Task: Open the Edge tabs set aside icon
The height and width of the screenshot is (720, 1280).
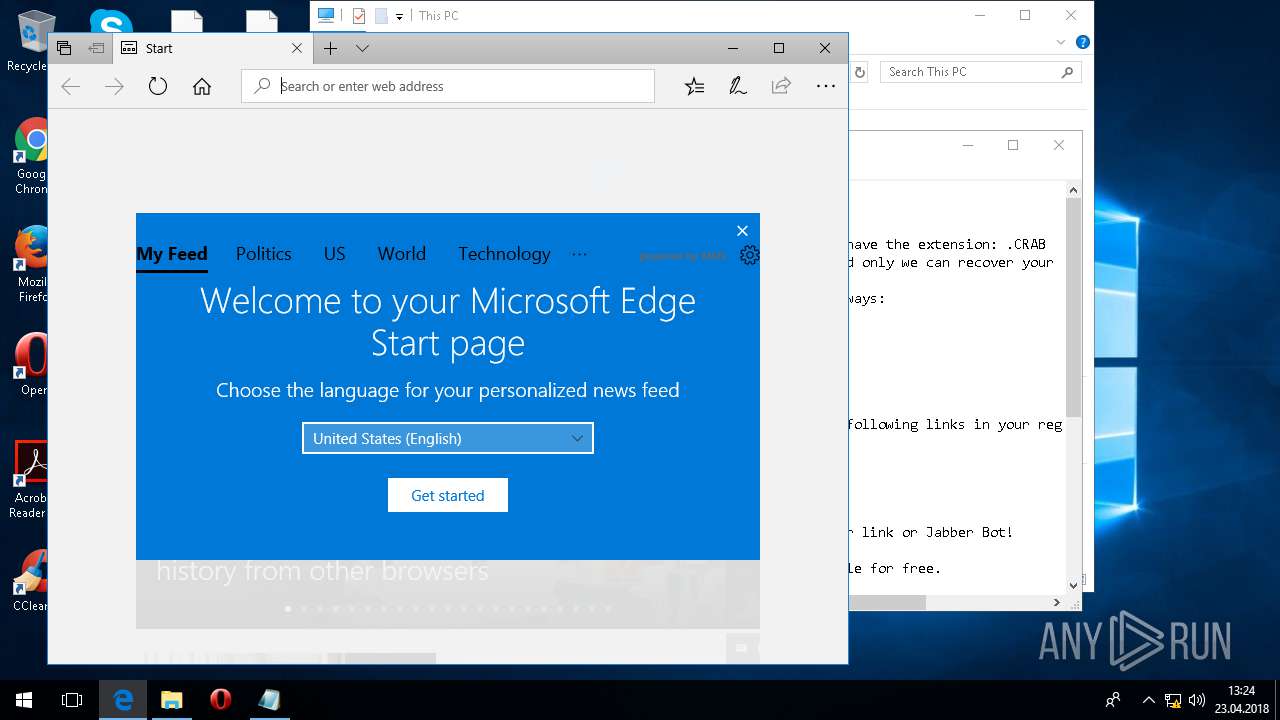Action: tap(64, 48)
